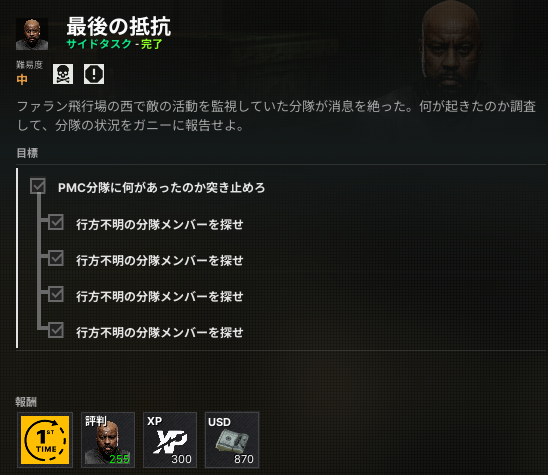Image resolution: width=548 pixels, height=475 pixels.
Task: Select the XP 300 reward tile
Action: (x=170, y=440)
